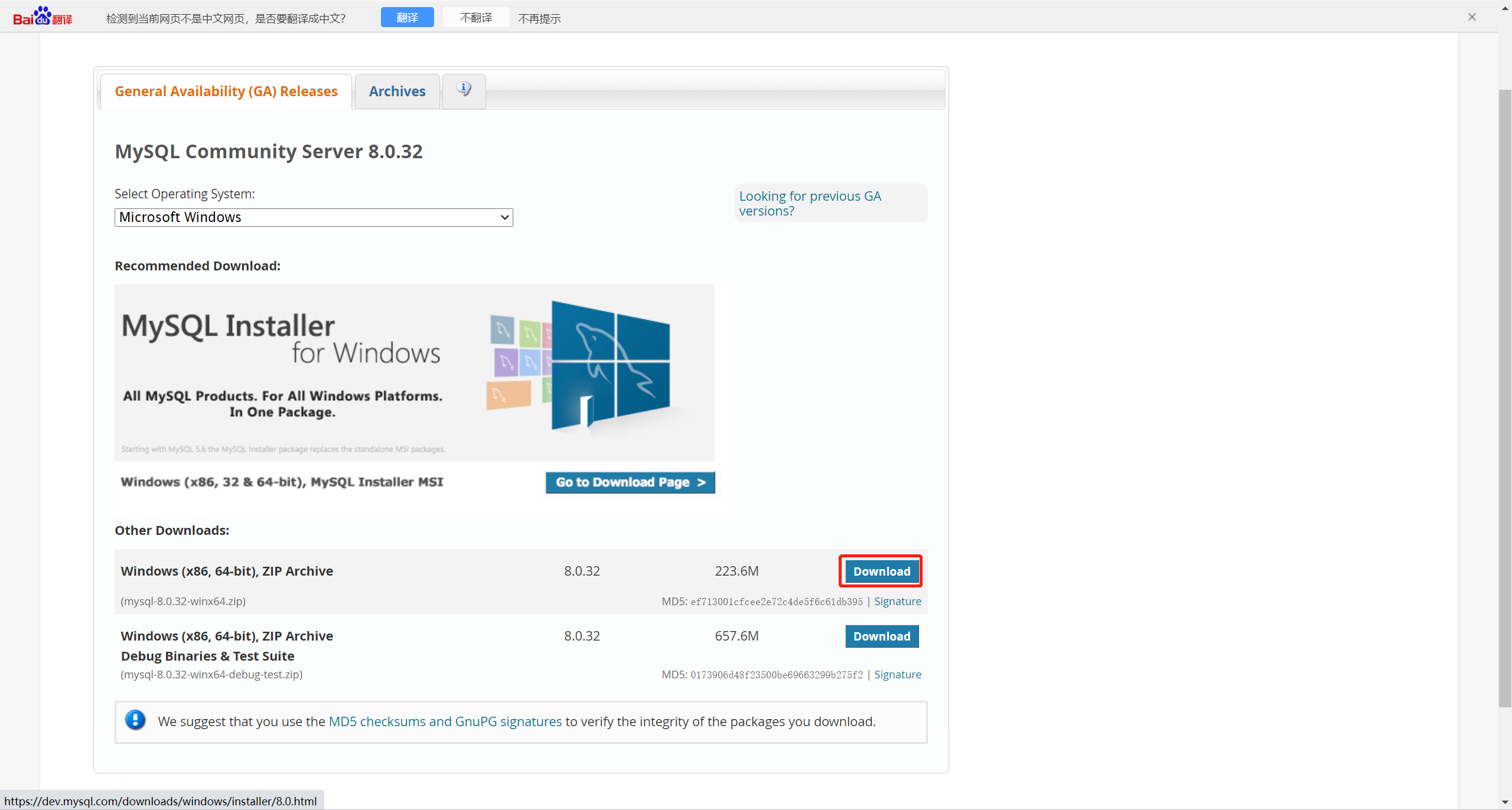This screenshot has width=1512, height=810.
Task: Open the information icon tab
Action: coord(464,90)
